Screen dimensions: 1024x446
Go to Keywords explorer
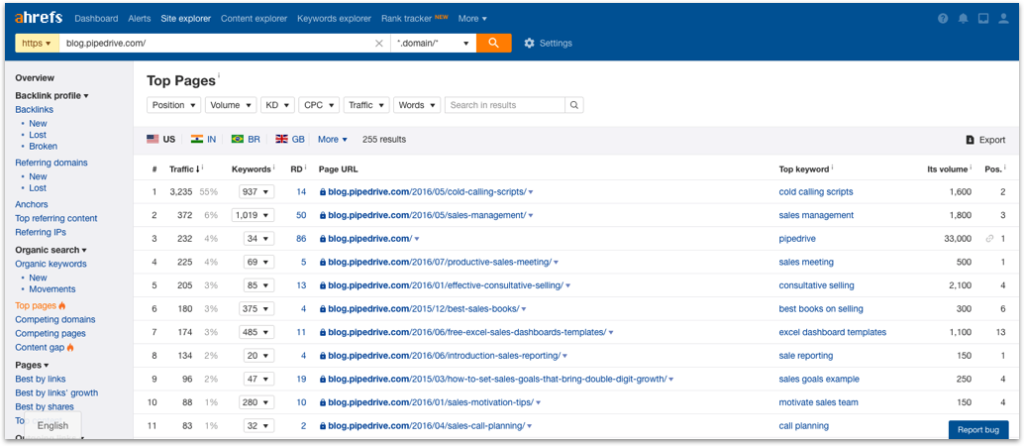(334, 18)
